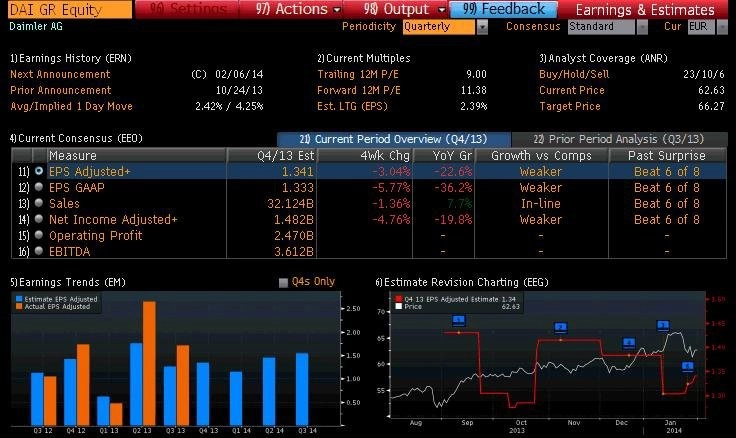Select the EPS Adjusted+ radio button

pos(39,171)
